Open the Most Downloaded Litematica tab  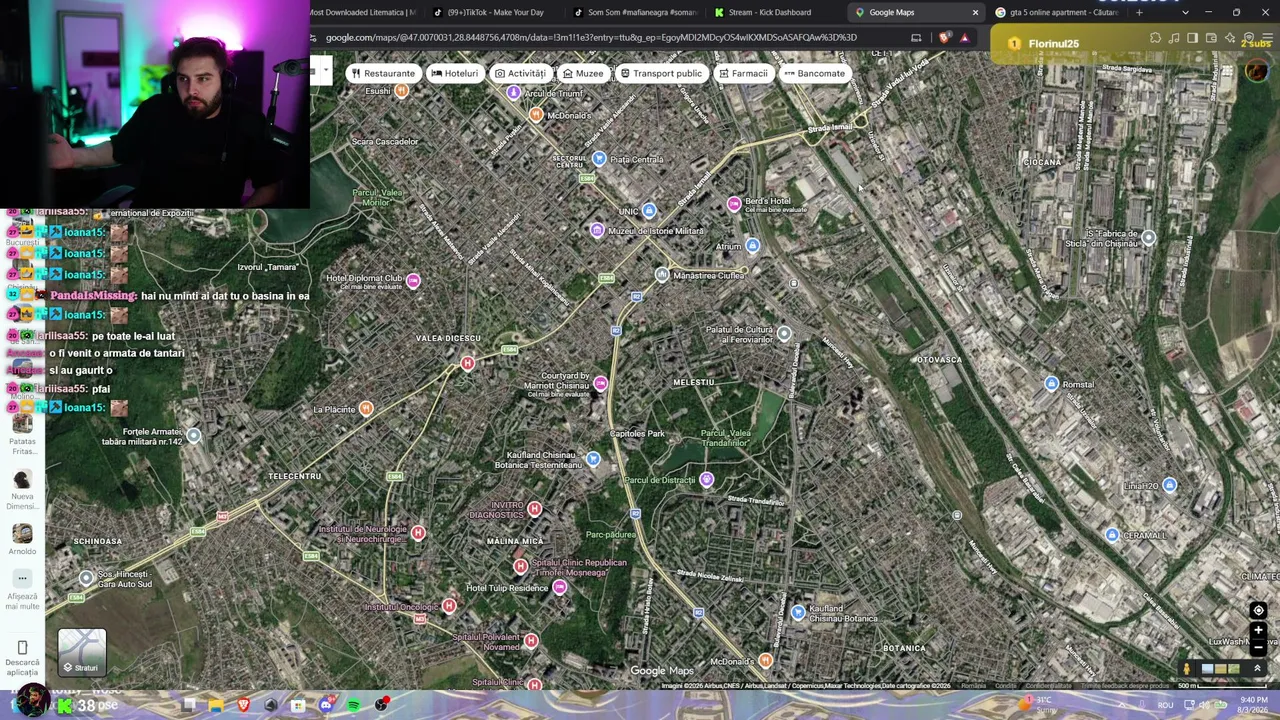[x=363, y=12]
